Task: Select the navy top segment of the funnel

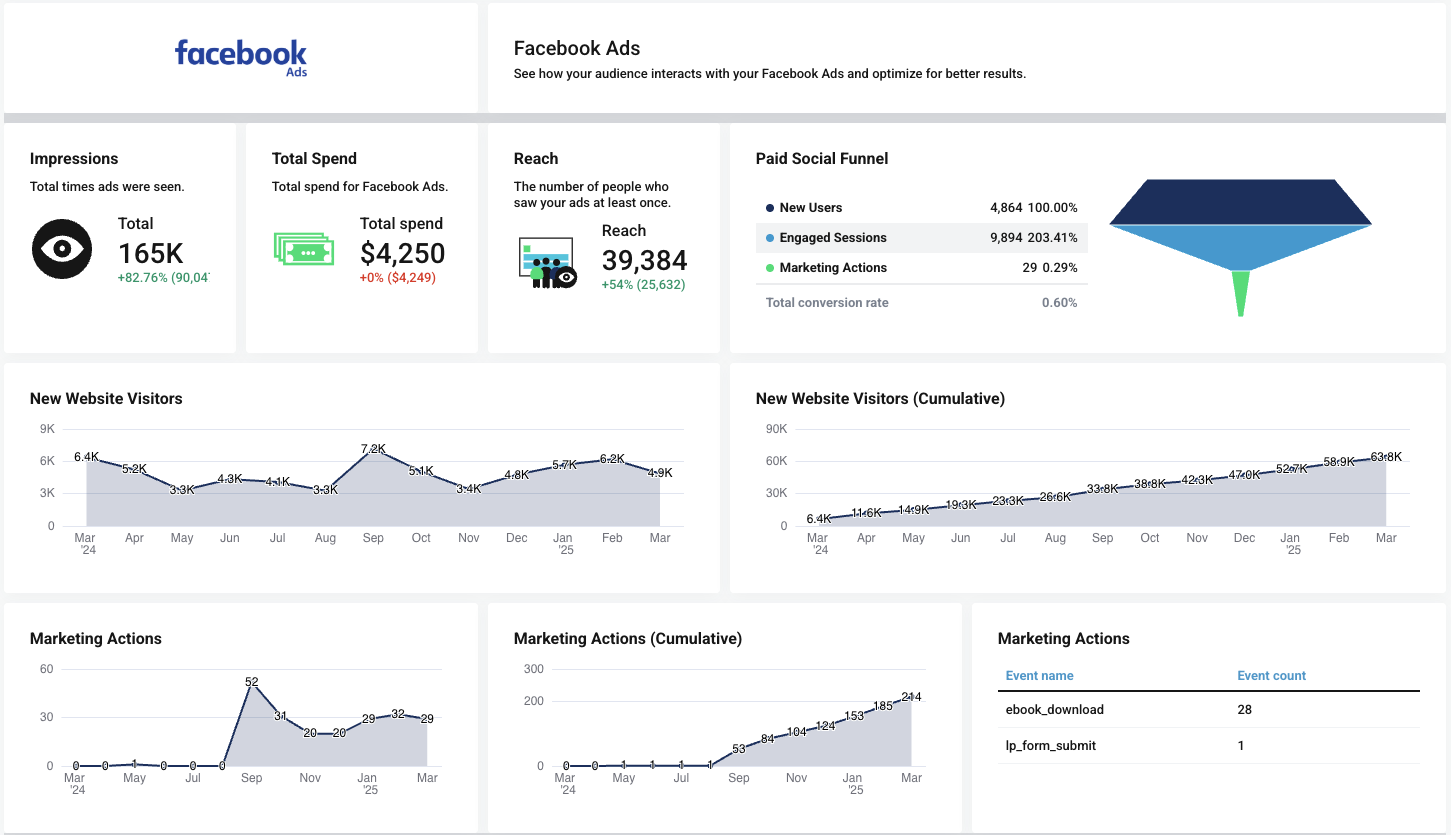Action: [1240, 202]
